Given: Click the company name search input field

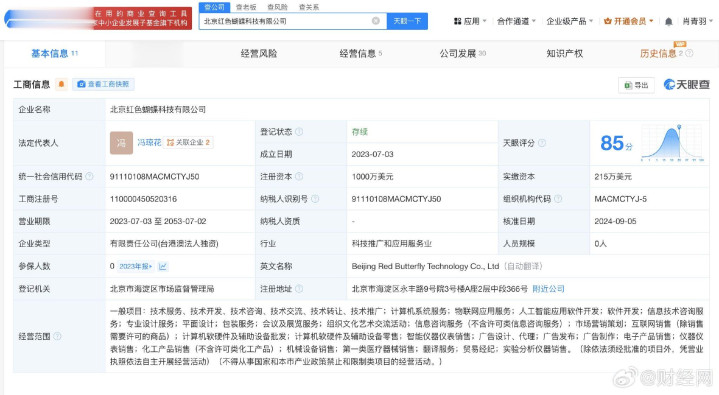Looking at the screenshot, I should point(285,21).
